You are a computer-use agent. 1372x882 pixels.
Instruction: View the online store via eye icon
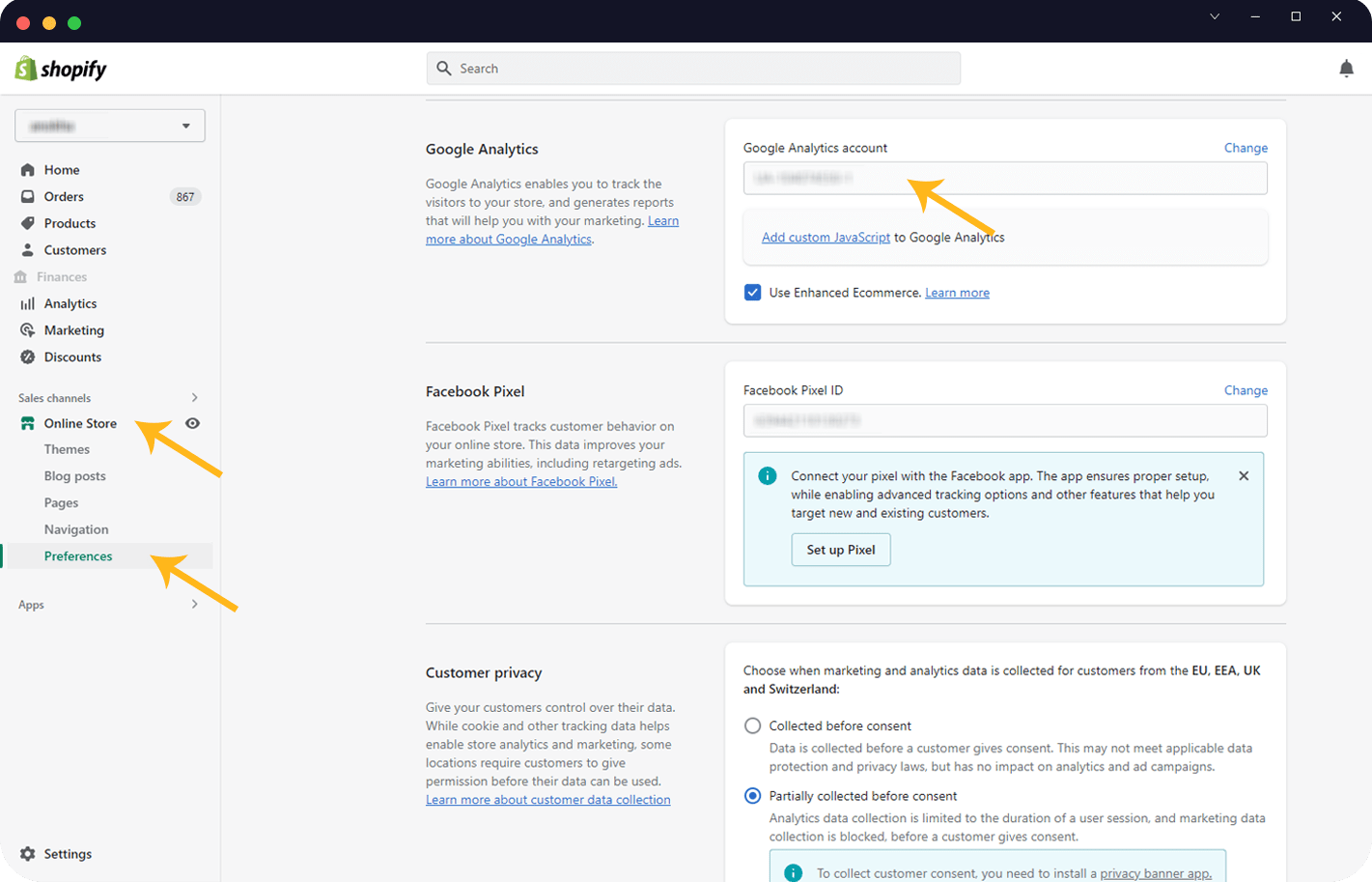[193, 423]
